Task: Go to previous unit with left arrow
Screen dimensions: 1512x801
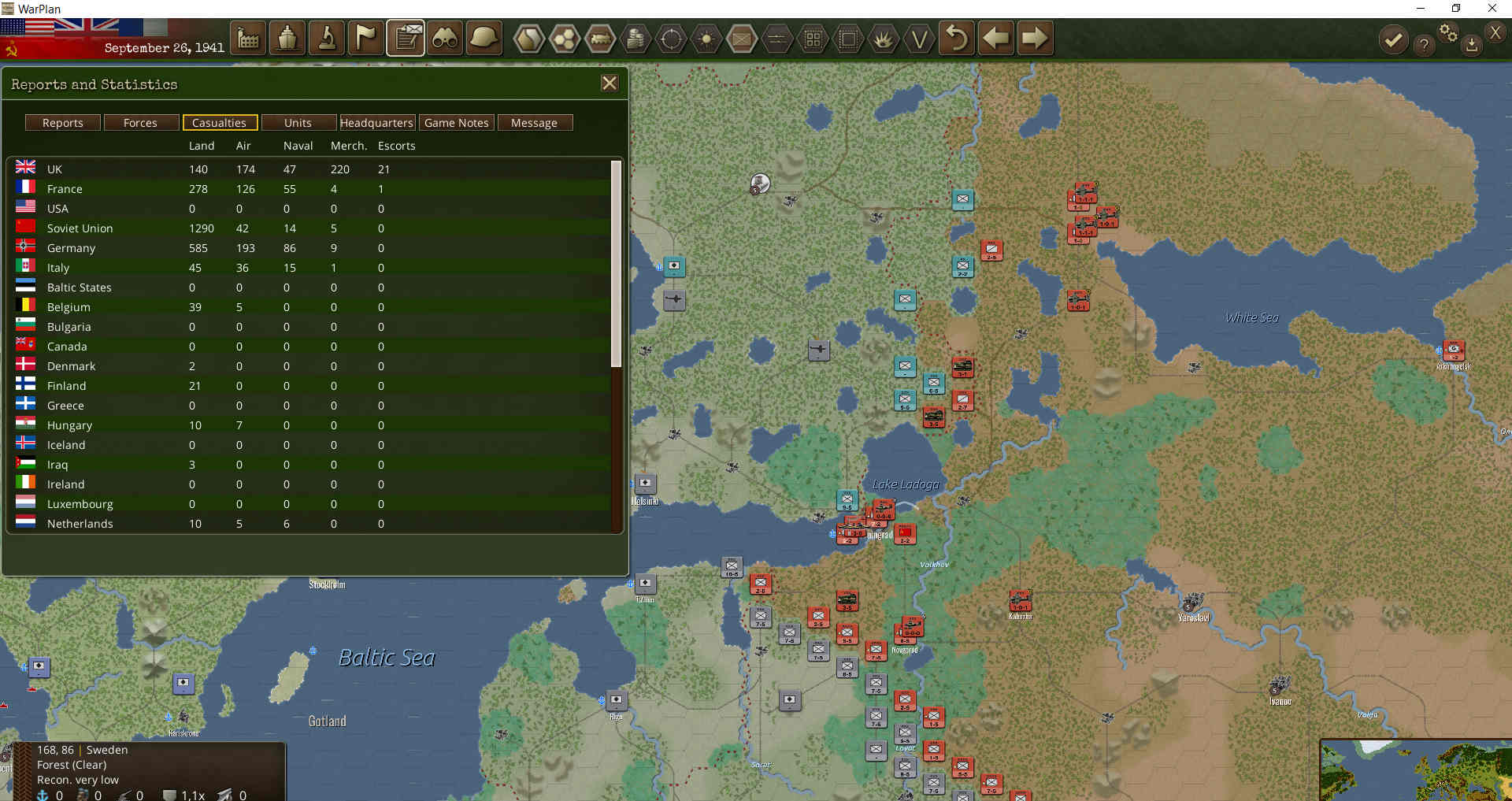Action: tap(996, 38)
